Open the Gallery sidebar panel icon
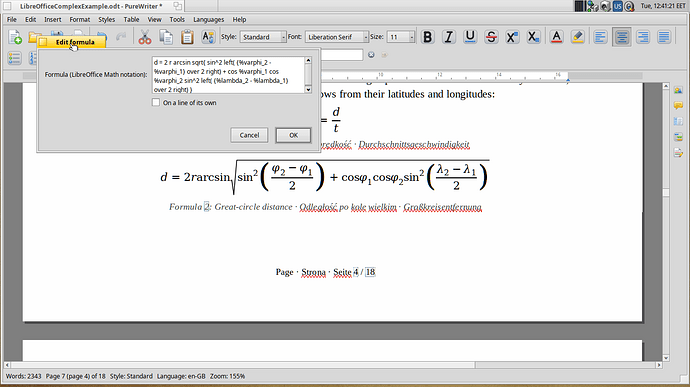690x387 pixels. tap(678, 90)
